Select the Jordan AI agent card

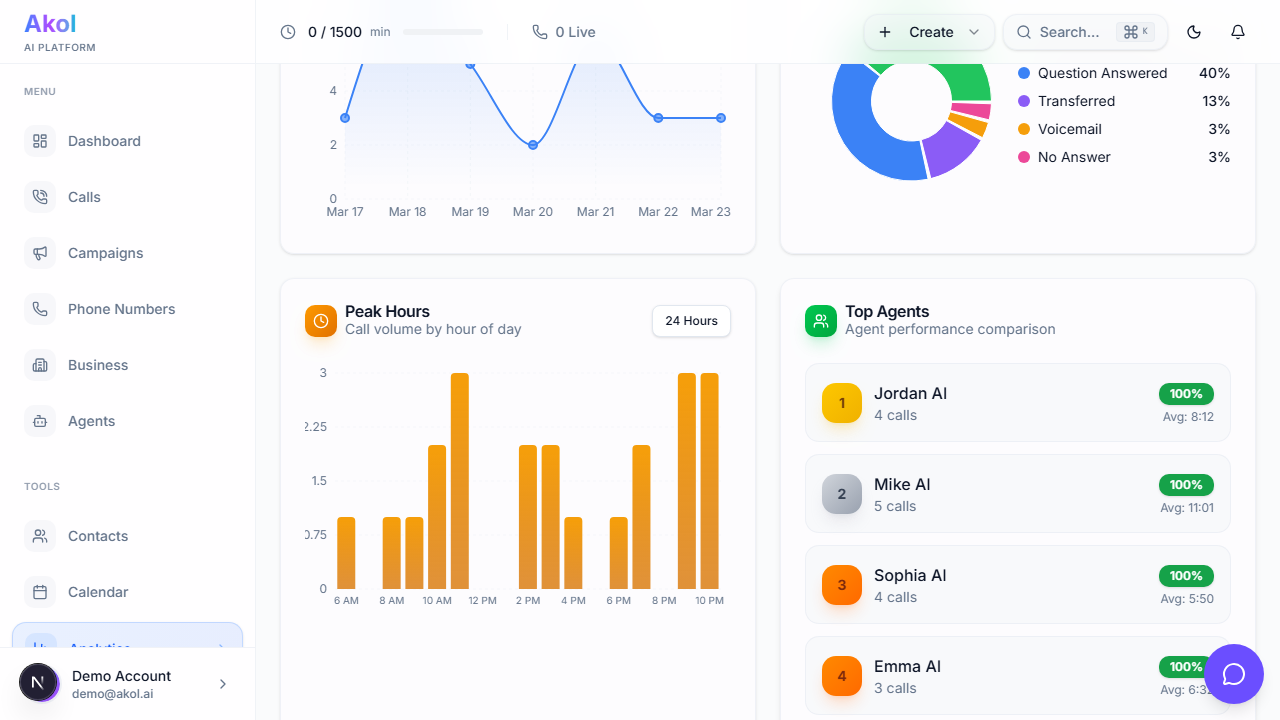point(1017,403)
